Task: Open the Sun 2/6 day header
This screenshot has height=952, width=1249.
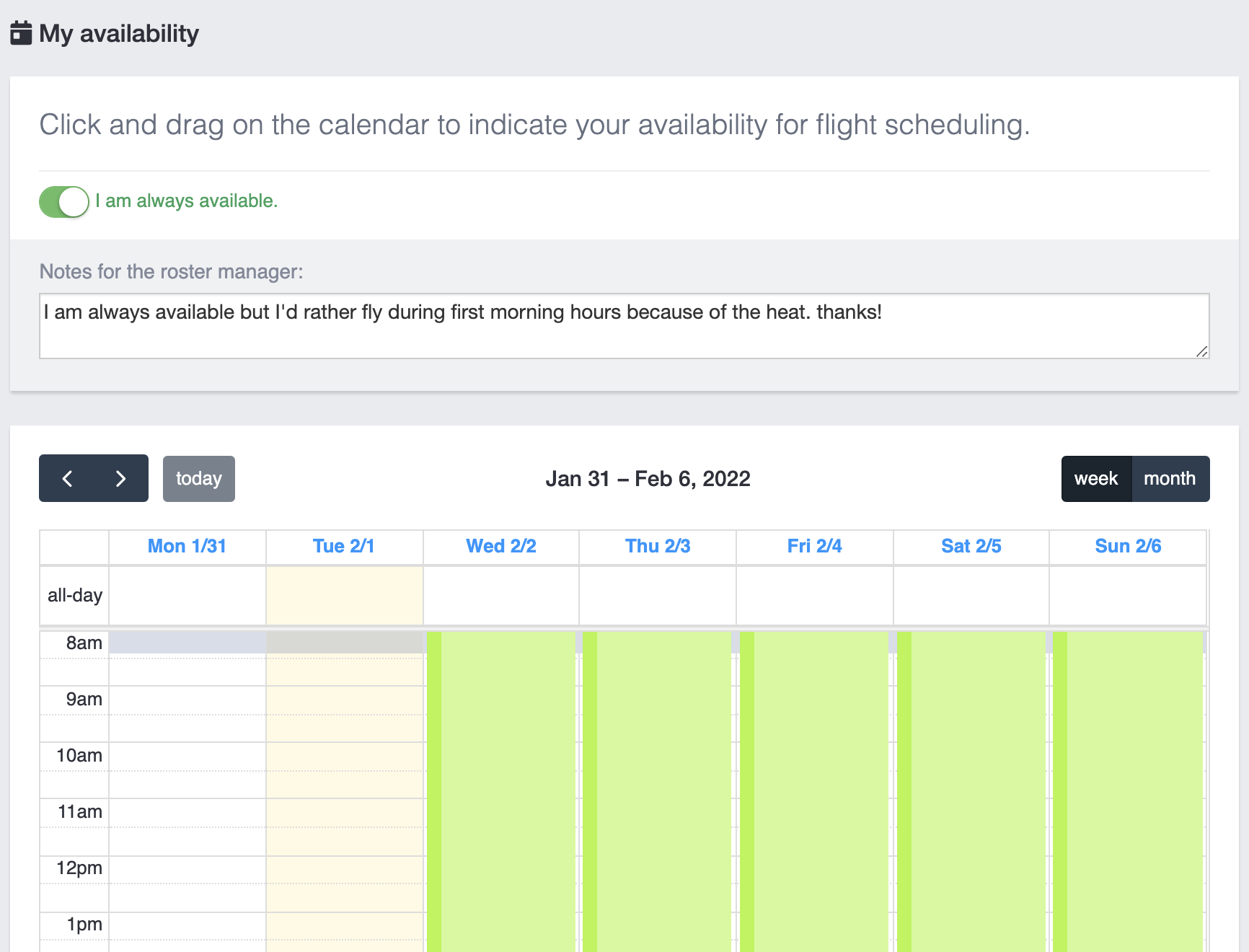Action: coord(1128,547)
